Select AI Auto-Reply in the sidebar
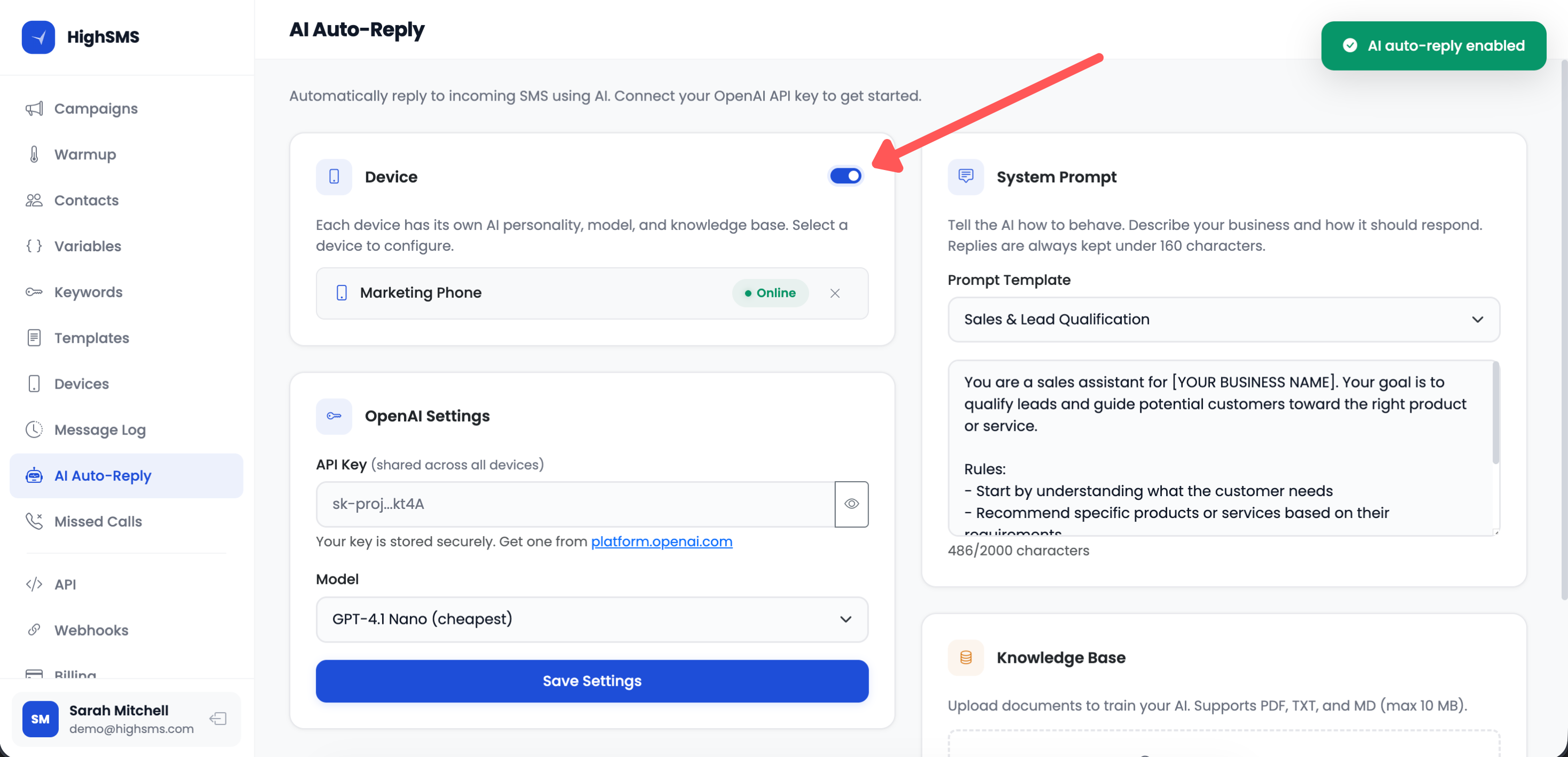This screenshot has width=1568, height=757. tap(102, 476)
